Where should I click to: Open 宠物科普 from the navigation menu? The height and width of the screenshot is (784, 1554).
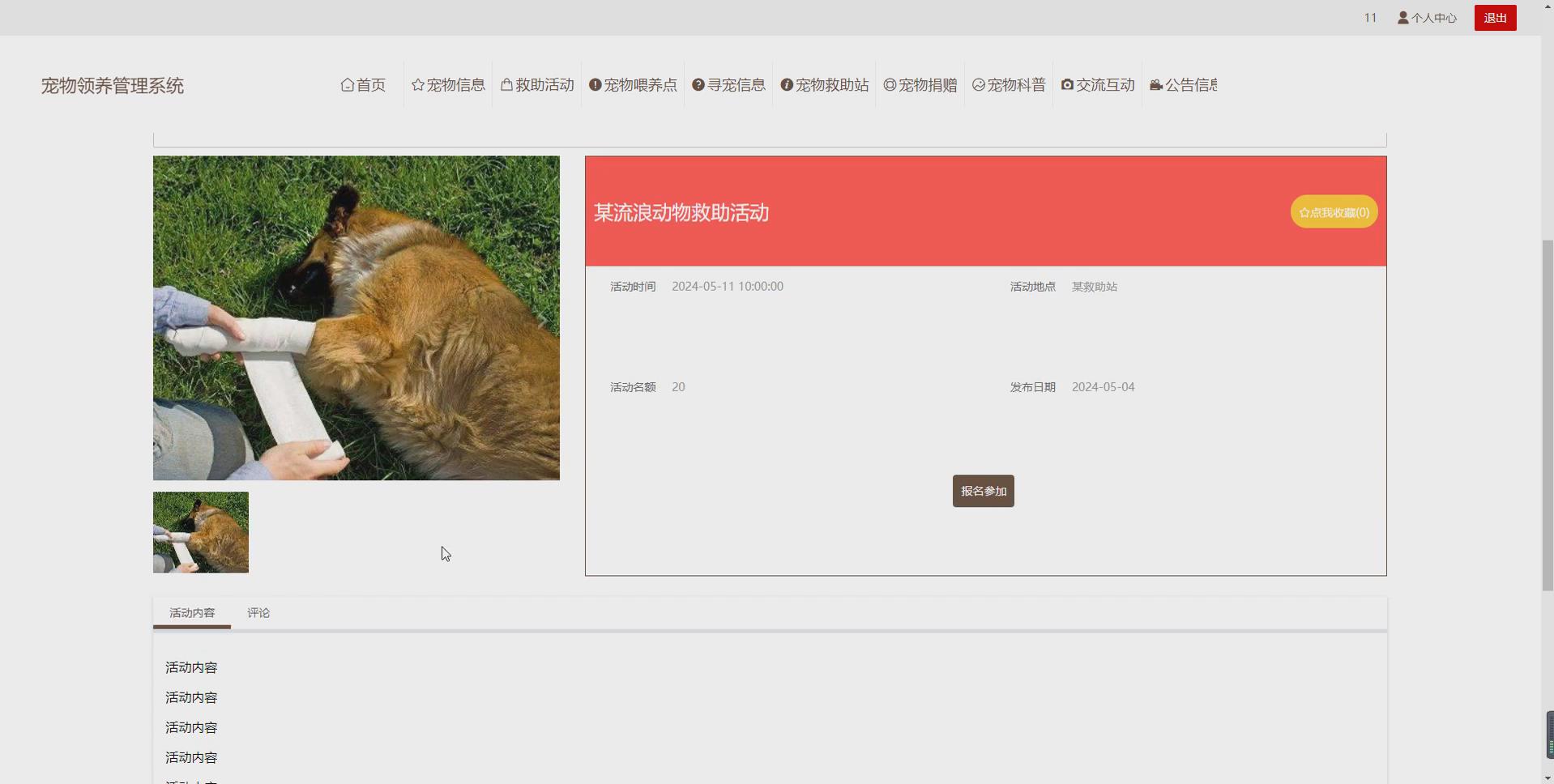tap(1015, 84)
